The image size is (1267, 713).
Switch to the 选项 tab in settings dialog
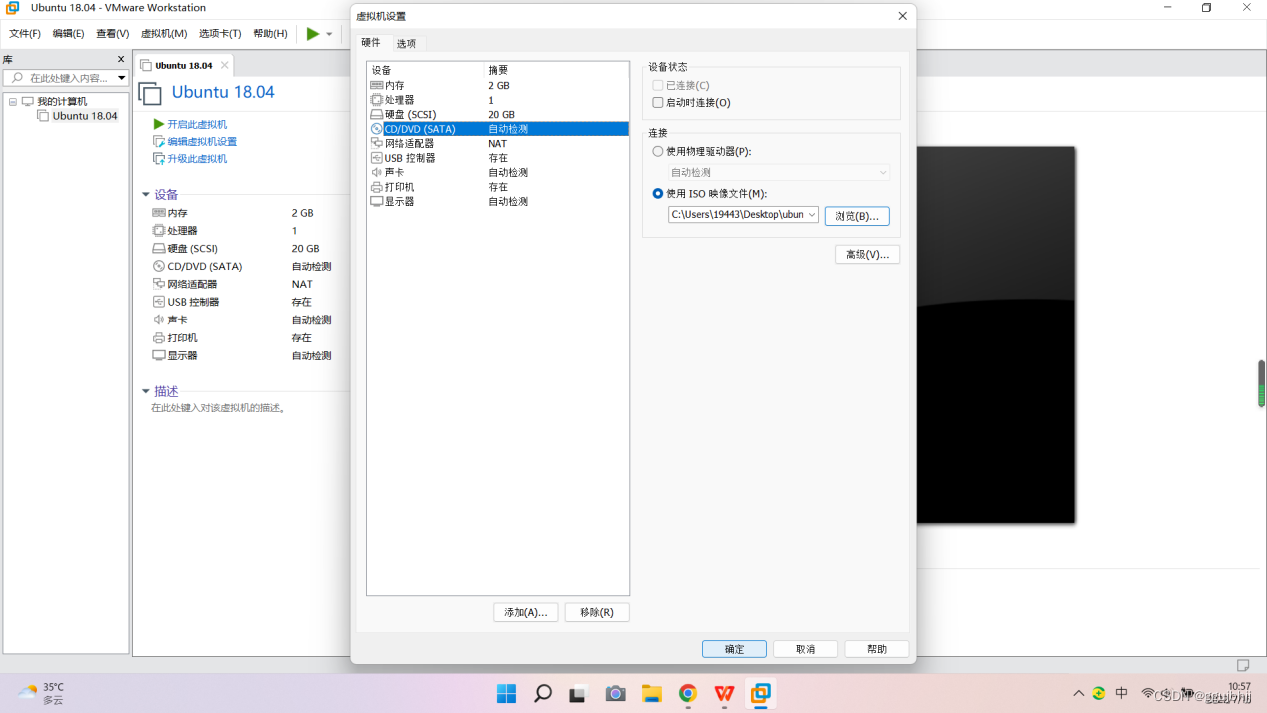pos(406,43)
